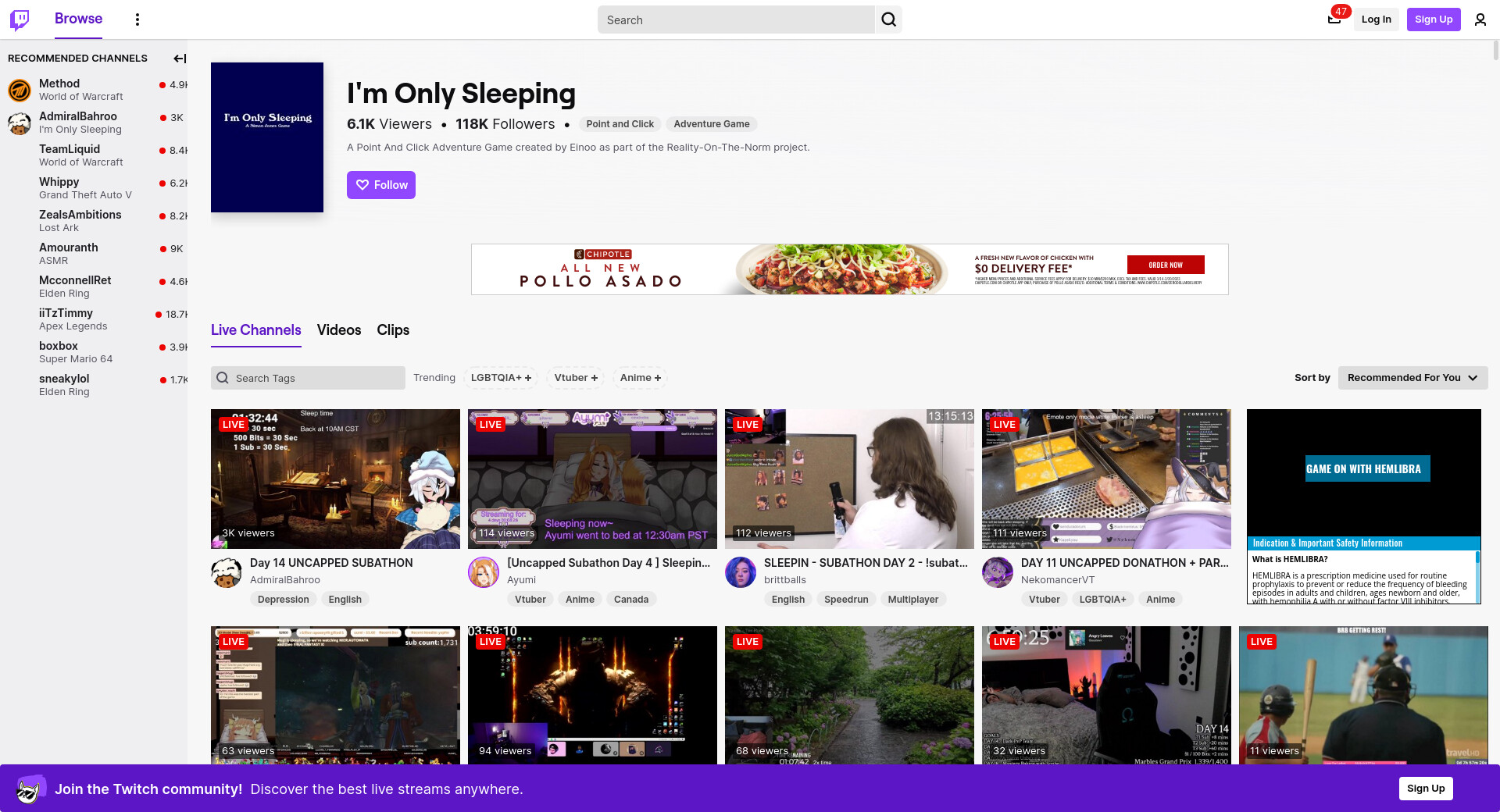Click Ayumi streamer avatar
The width and height of the screenshot is (1500, 812).
484,572
